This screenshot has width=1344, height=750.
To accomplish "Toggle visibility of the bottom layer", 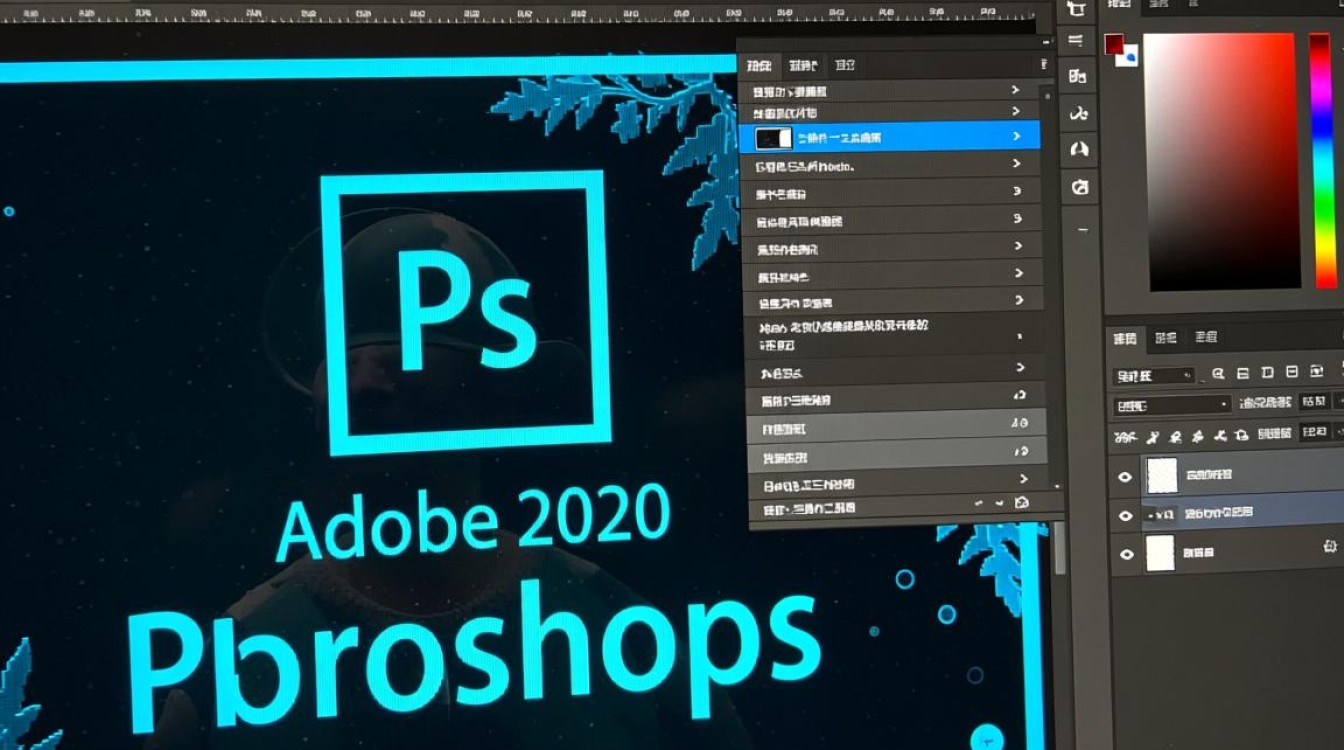I will tap(1126, 553).
